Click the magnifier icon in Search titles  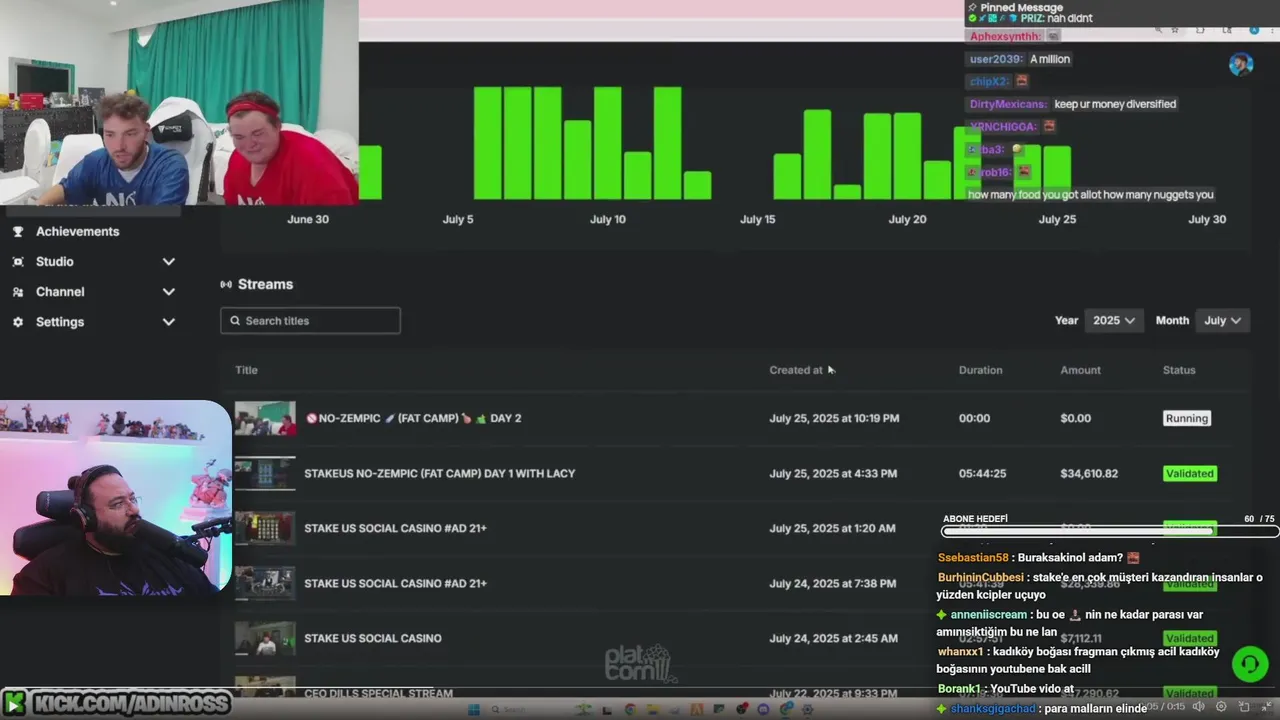[236, 321]
